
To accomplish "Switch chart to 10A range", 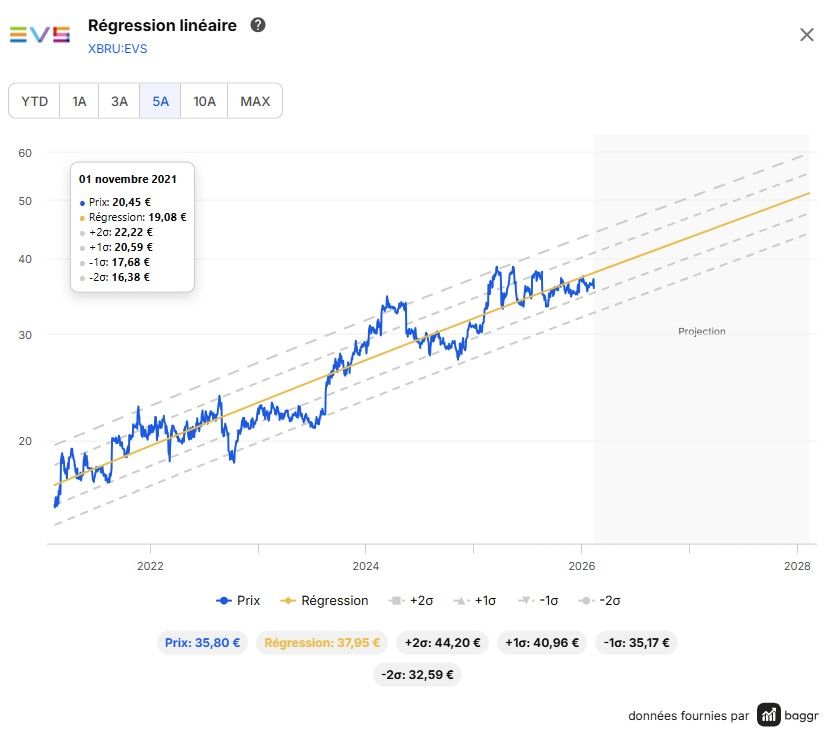I will (204, 101).
